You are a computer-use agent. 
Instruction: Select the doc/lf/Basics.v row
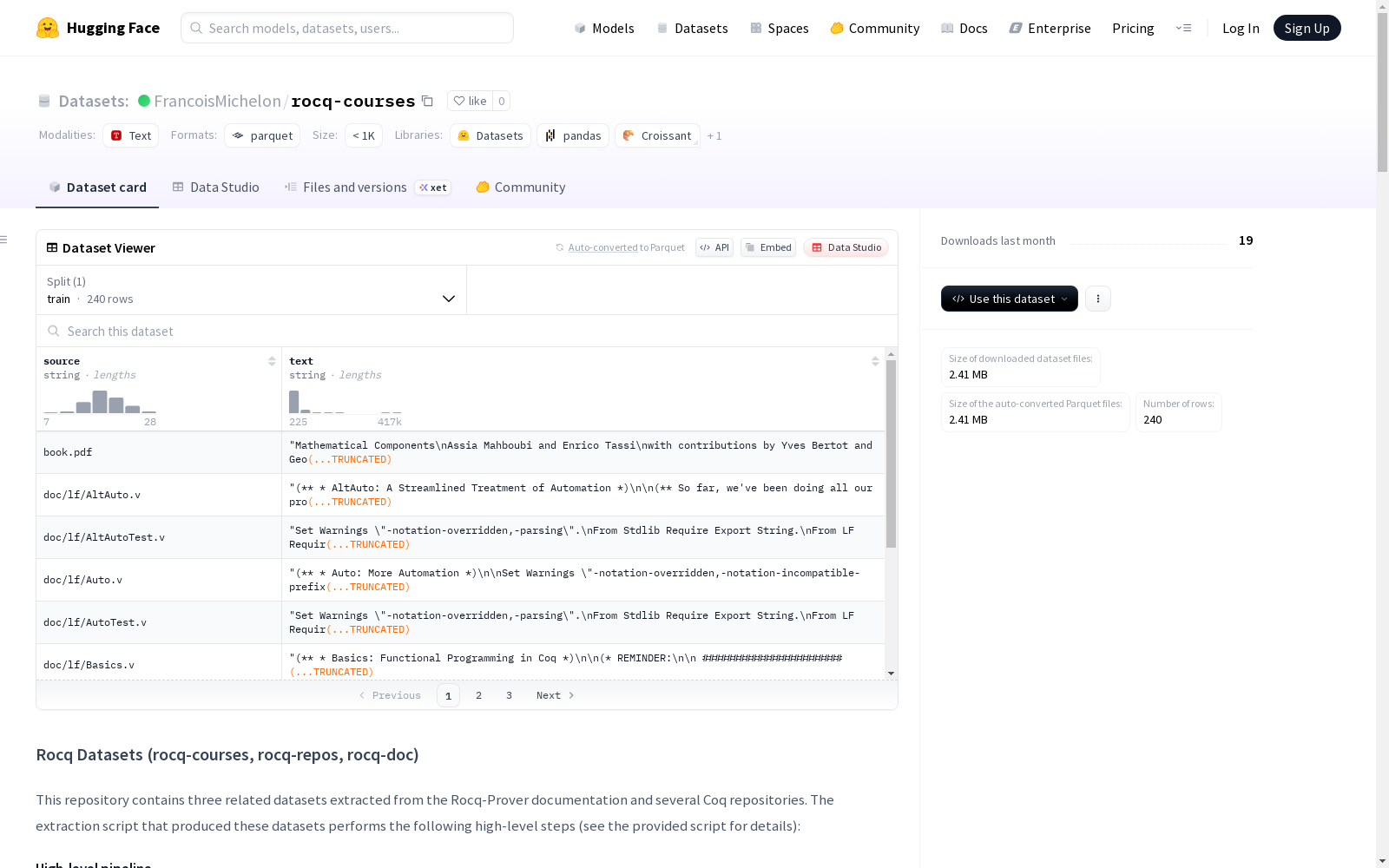(460, 662)
